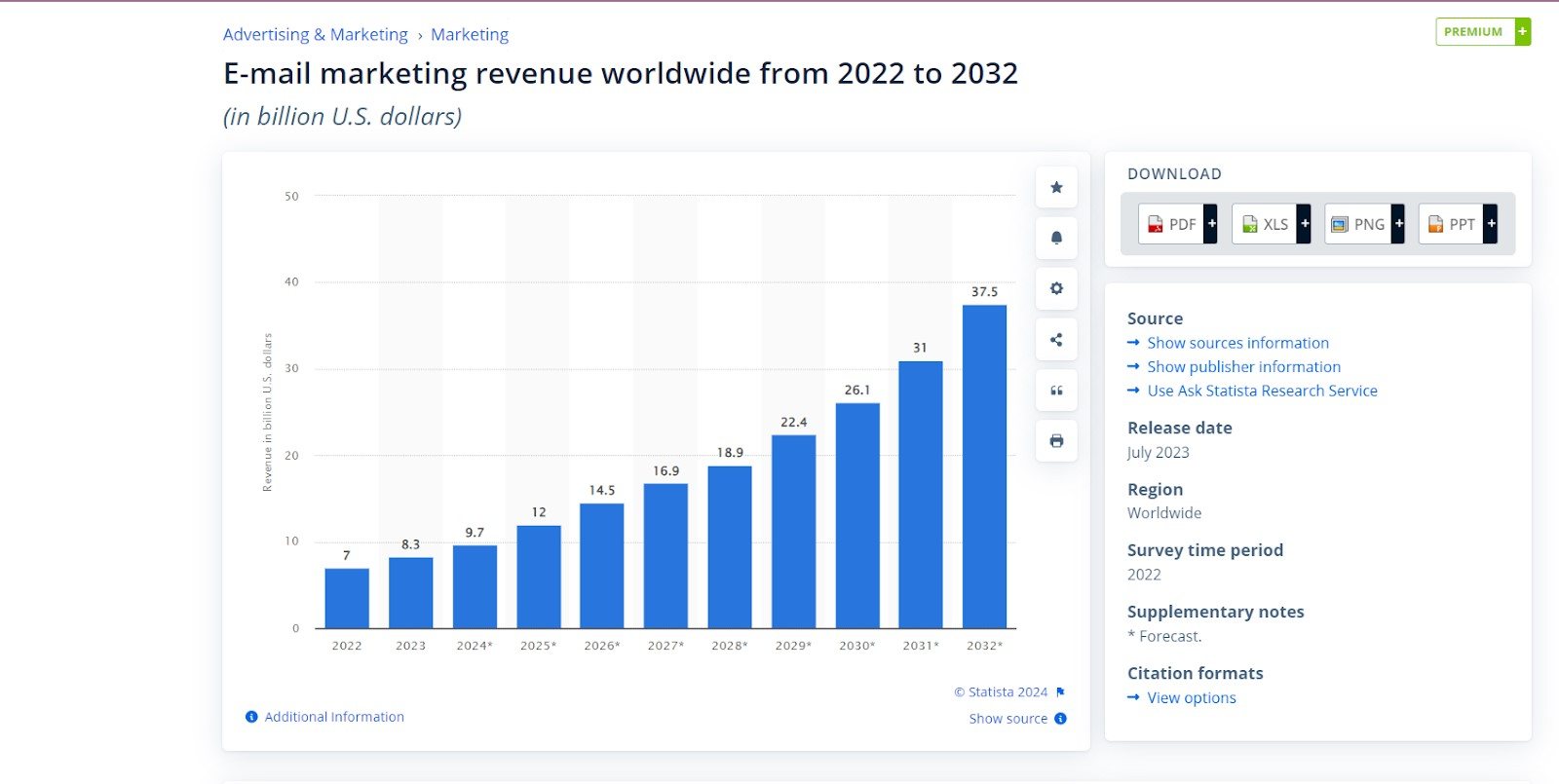
Task: Click the 2024 bar valued 9.7
Action: pos(475,587)
